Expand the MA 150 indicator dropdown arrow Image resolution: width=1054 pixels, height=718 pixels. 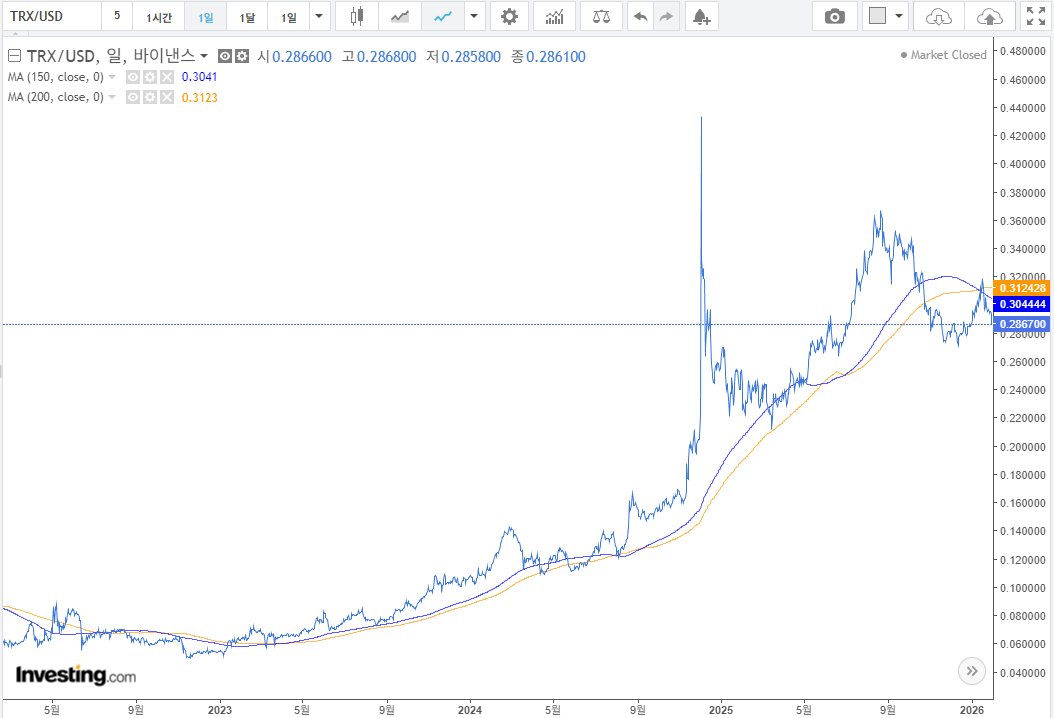click(x=112, y=77)
